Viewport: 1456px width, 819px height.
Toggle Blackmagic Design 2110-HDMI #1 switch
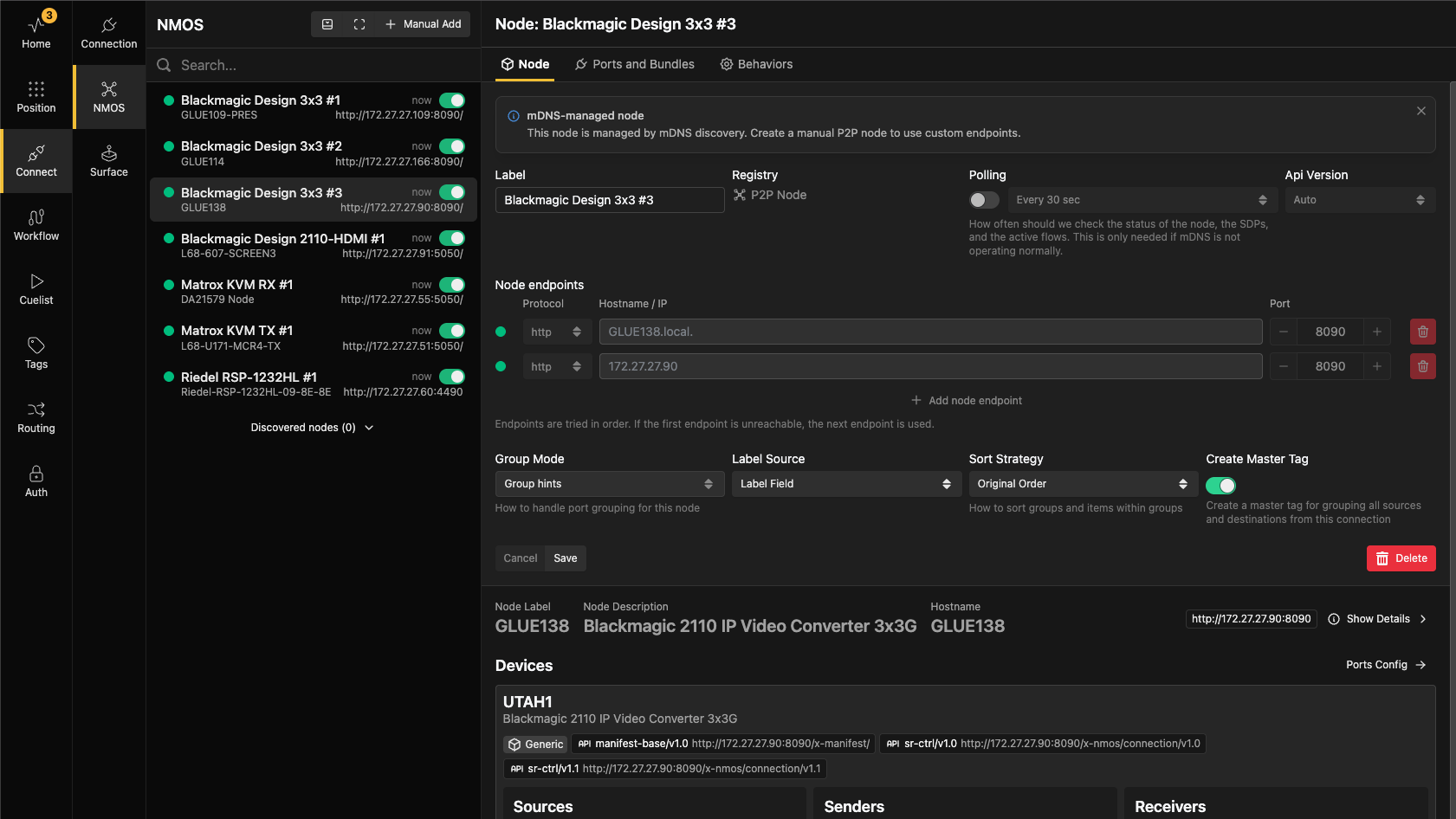tap(452, 238)
